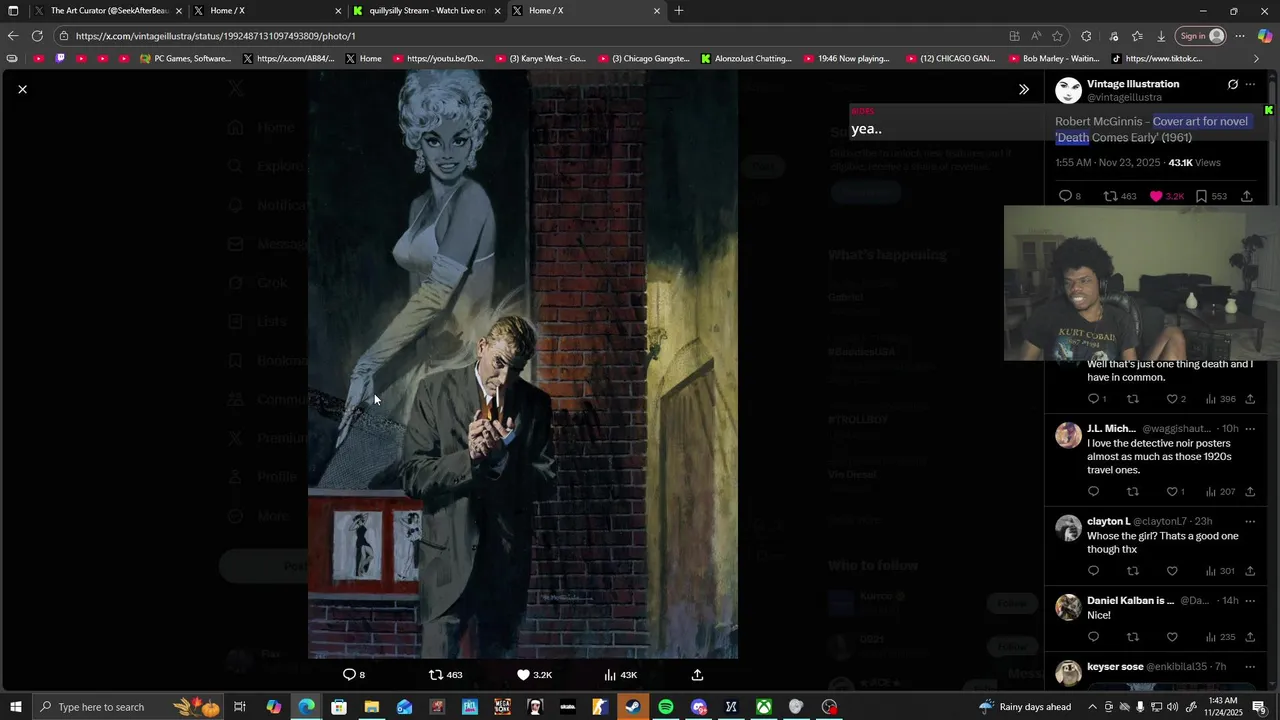Expand the bookmarks bar overflow chevron
1280x720 pixels.
(x=1256, y=59)
